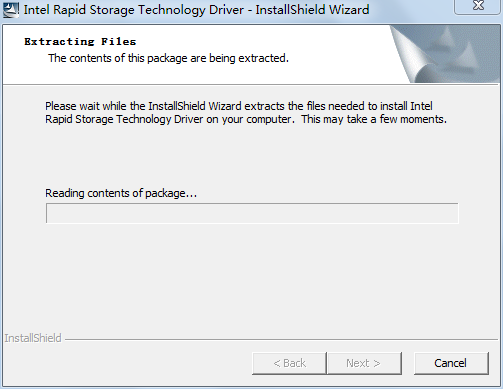Click the grayed-out Next button
The width and height of the screenshot is (503, 389).
pos(364,363)
